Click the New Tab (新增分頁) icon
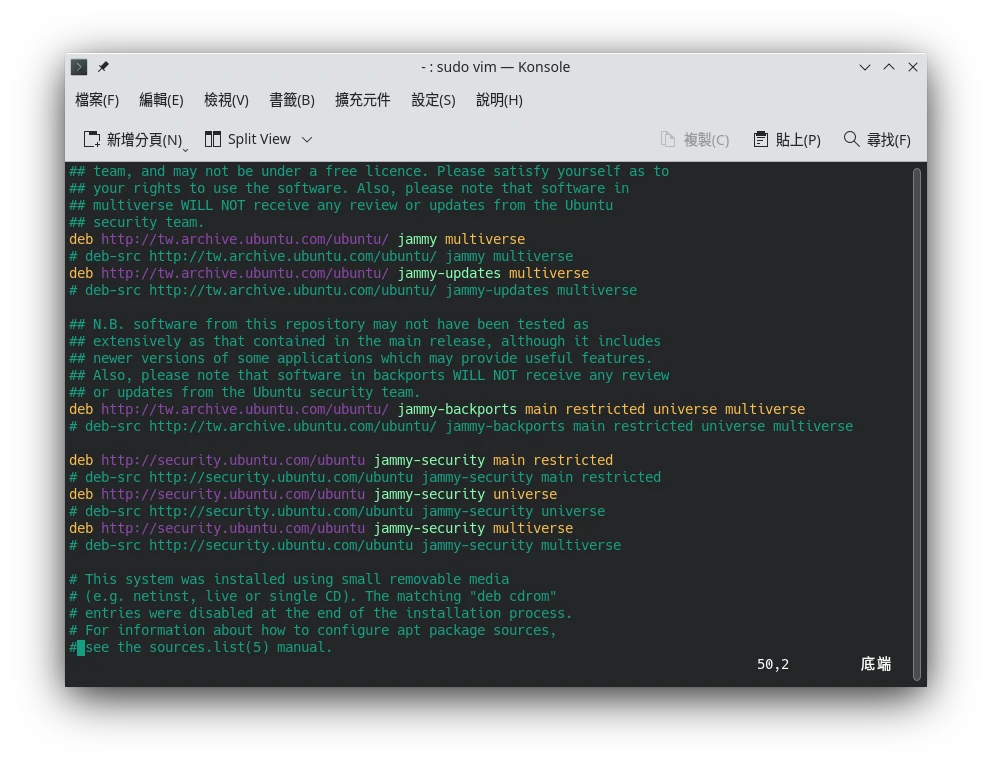The height and width of the screenshot is (764, 992). coord(92,139)
